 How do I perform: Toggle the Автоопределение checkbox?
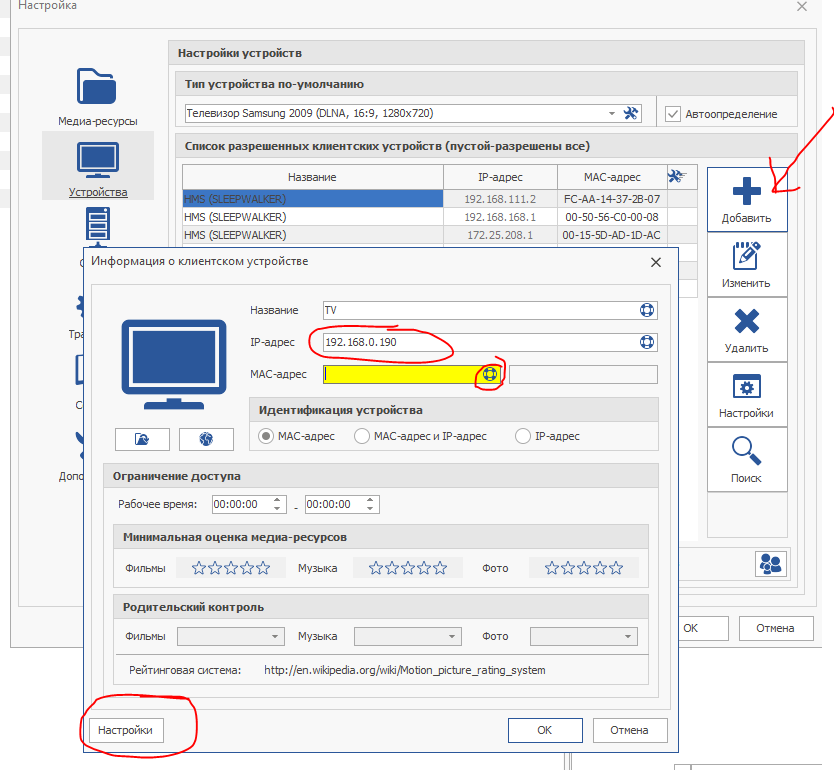tap(673, 114)
